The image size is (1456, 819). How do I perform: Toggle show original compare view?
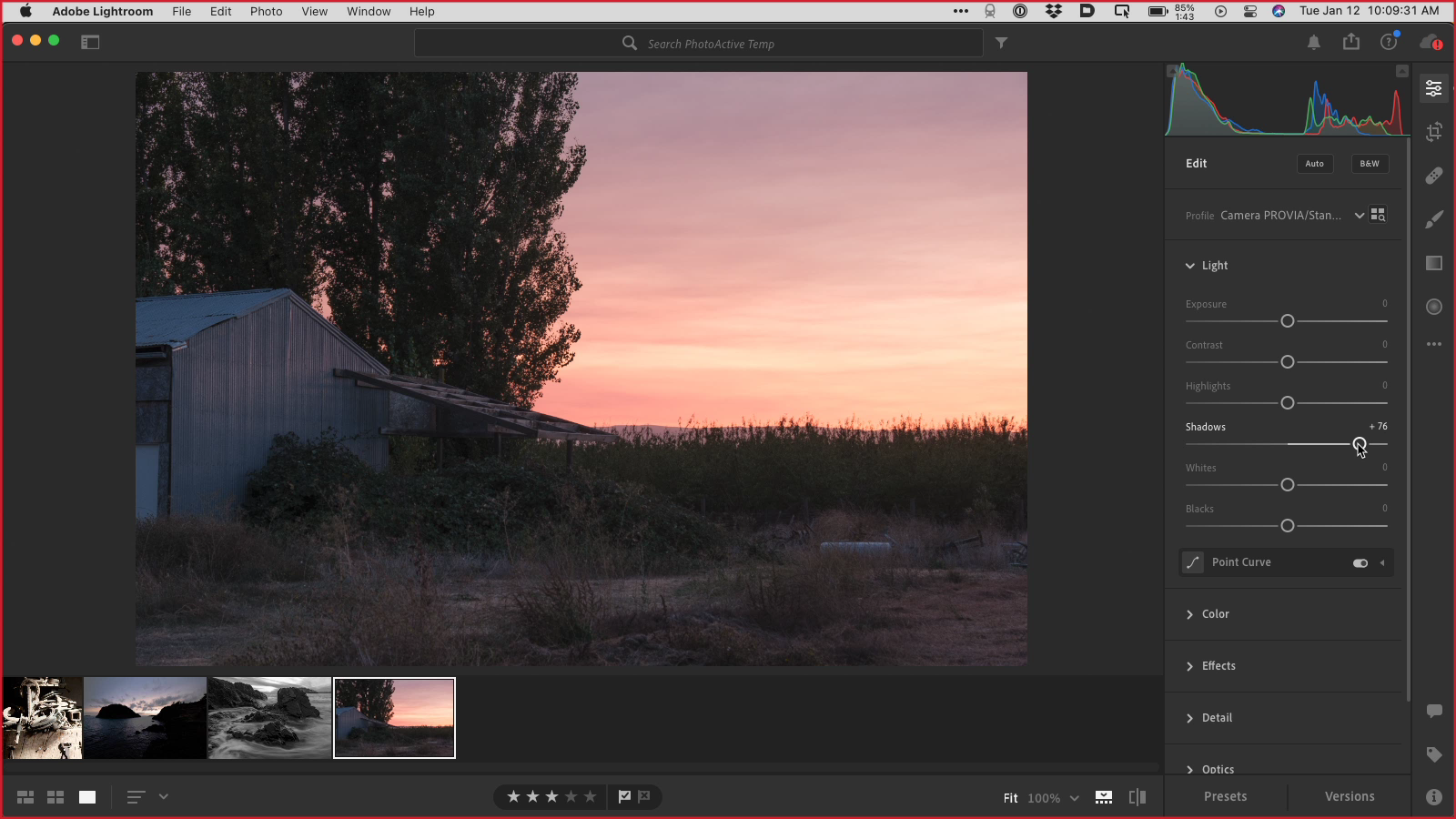[1137, 797]
